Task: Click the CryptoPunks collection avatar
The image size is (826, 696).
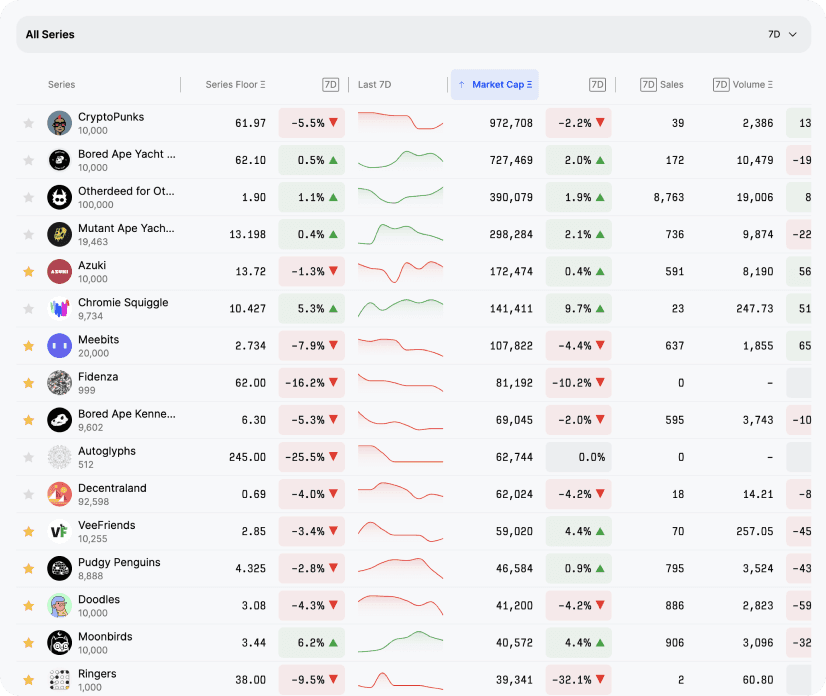Action: point(59,122)
